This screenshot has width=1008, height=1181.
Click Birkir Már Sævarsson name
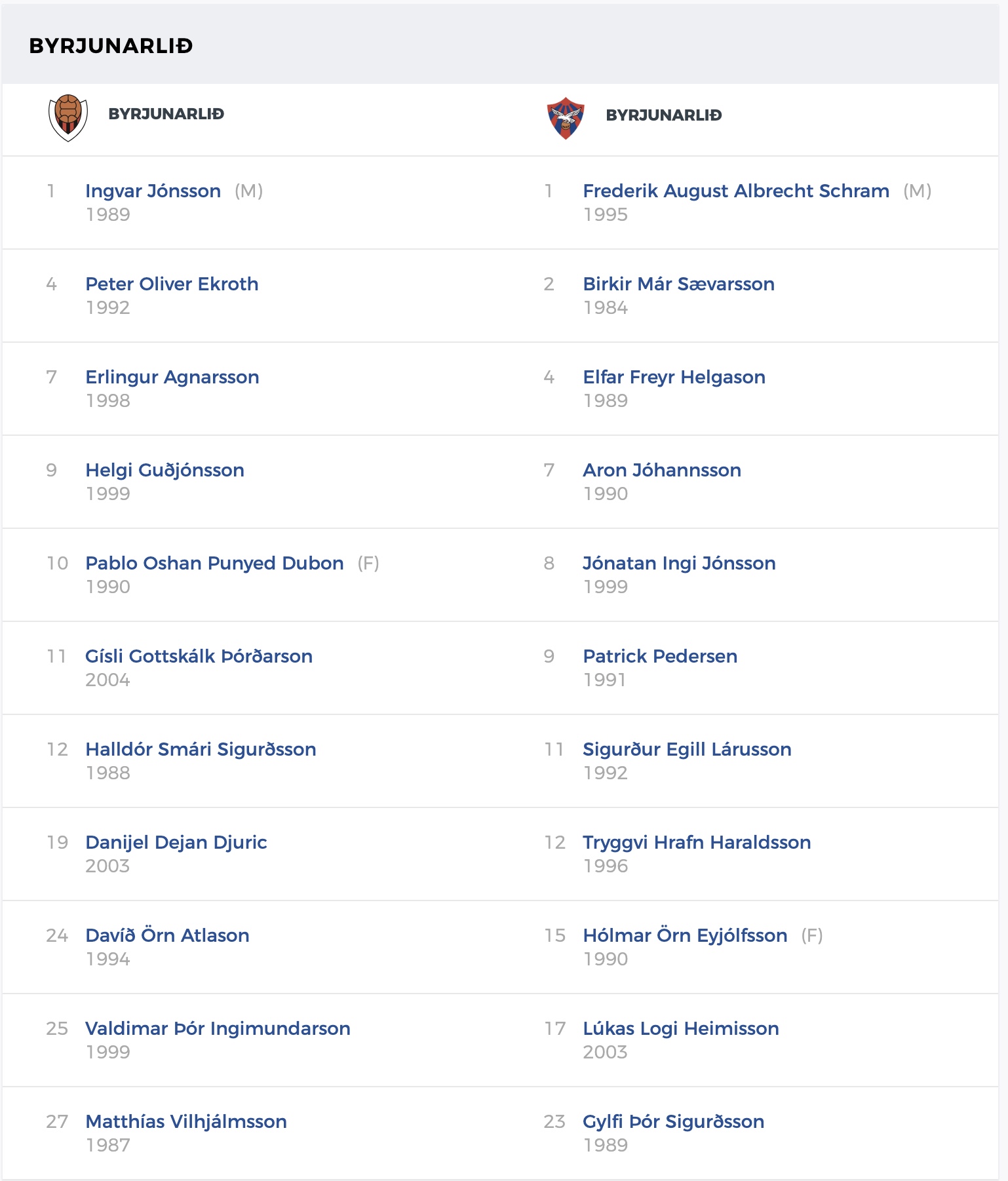pyautogui.click(x=679, y=284)
